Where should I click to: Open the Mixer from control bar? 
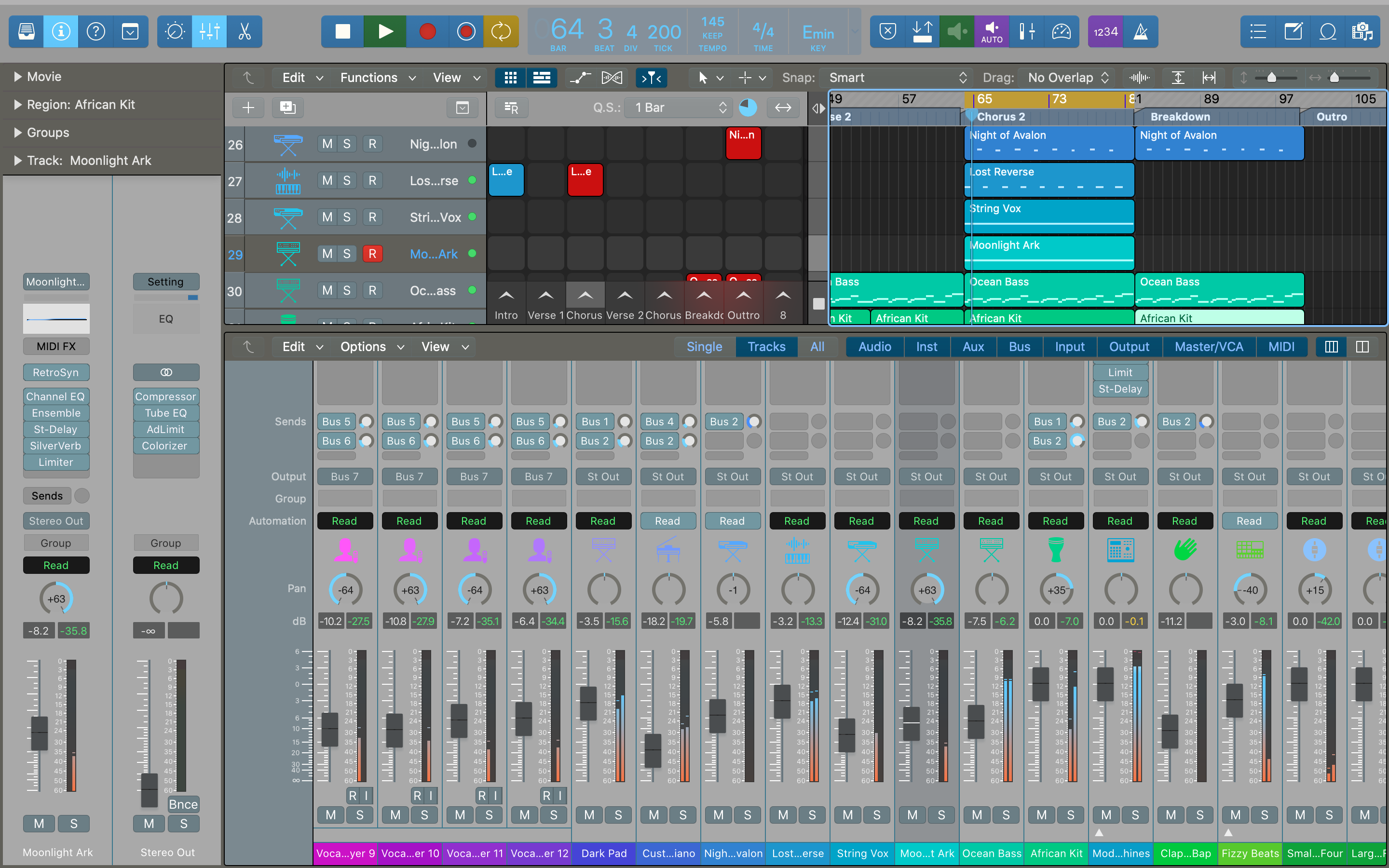click(x=209, y=31)
